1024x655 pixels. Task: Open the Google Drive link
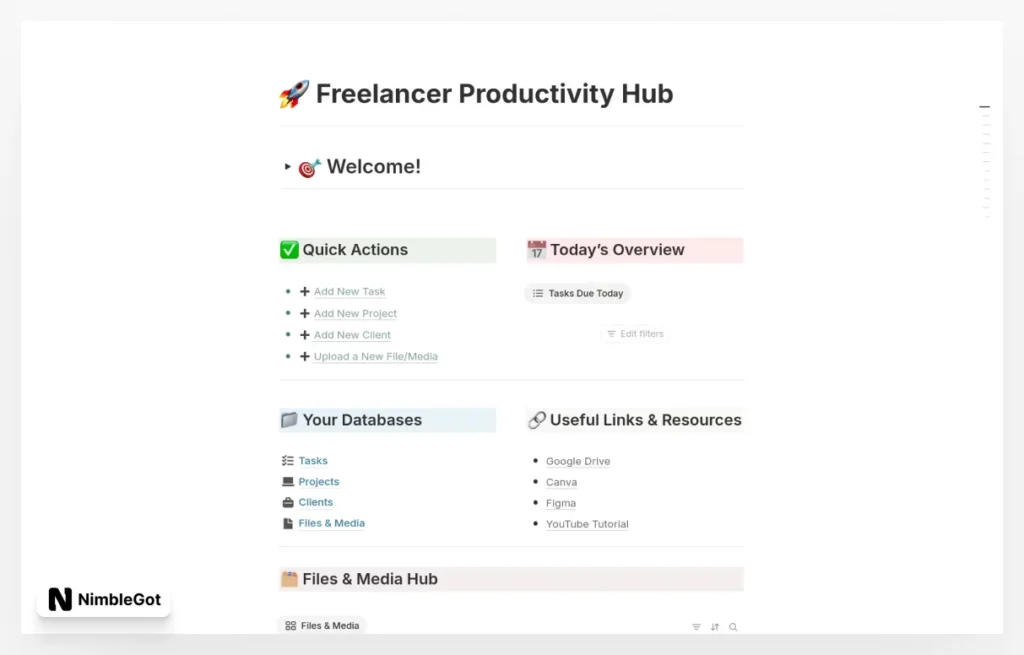(578, 461)
